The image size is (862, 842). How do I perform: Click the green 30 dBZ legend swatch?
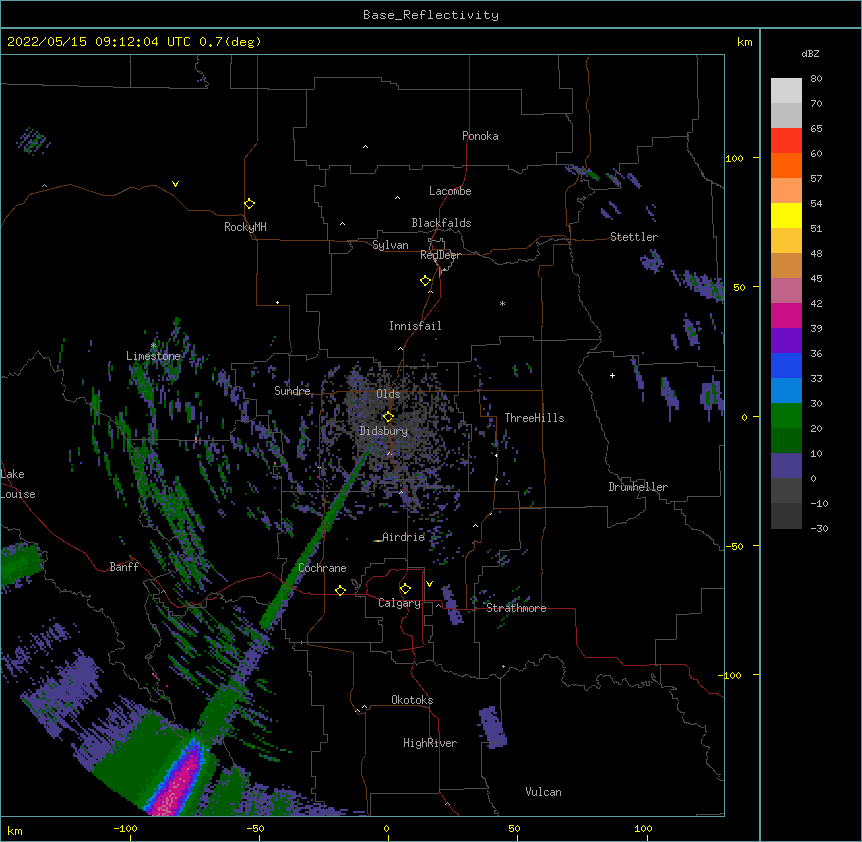tap(786, 416)
